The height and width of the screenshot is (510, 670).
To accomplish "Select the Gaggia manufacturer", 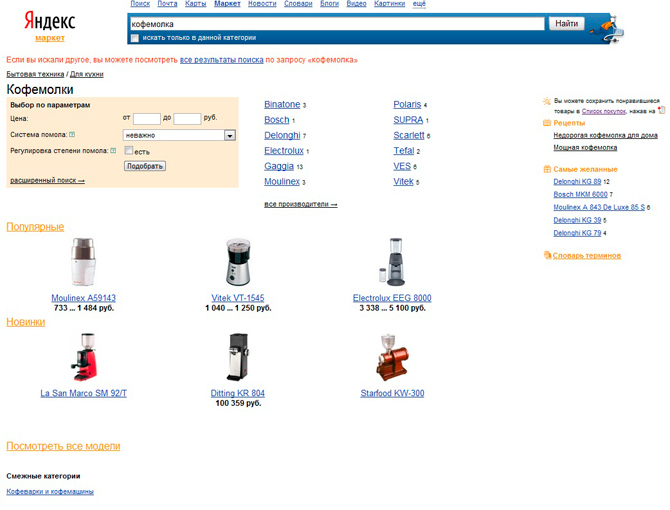I will pyautogui.click(x=279, y=166).
